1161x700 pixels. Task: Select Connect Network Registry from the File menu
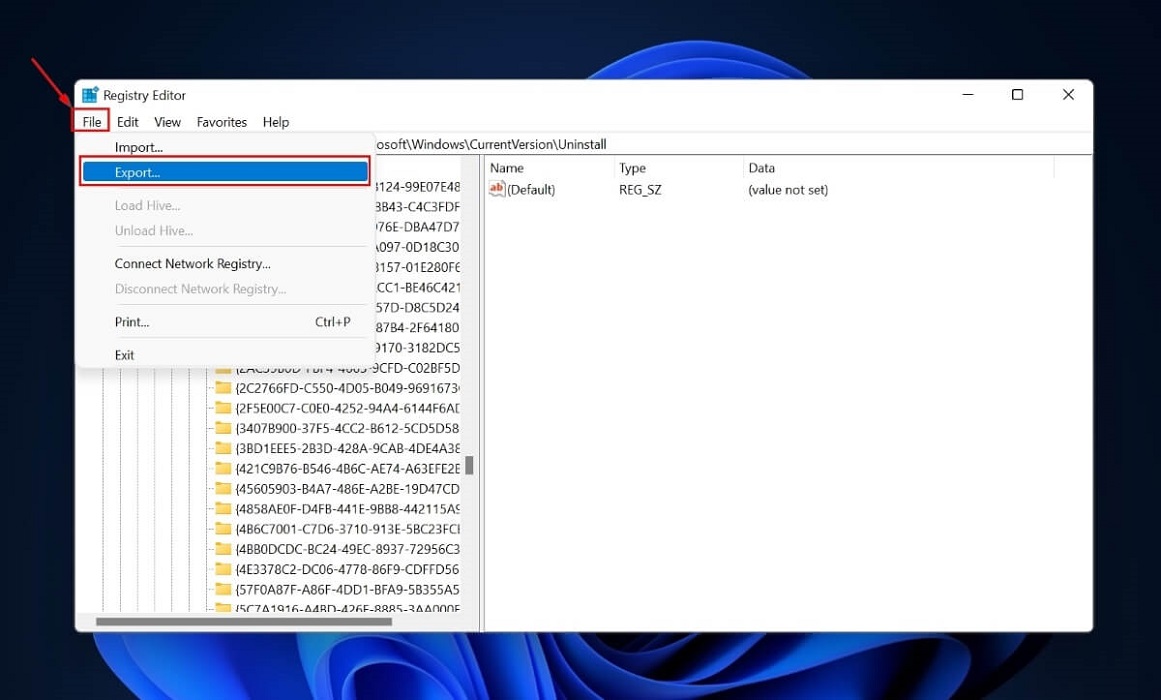point(192,263)
